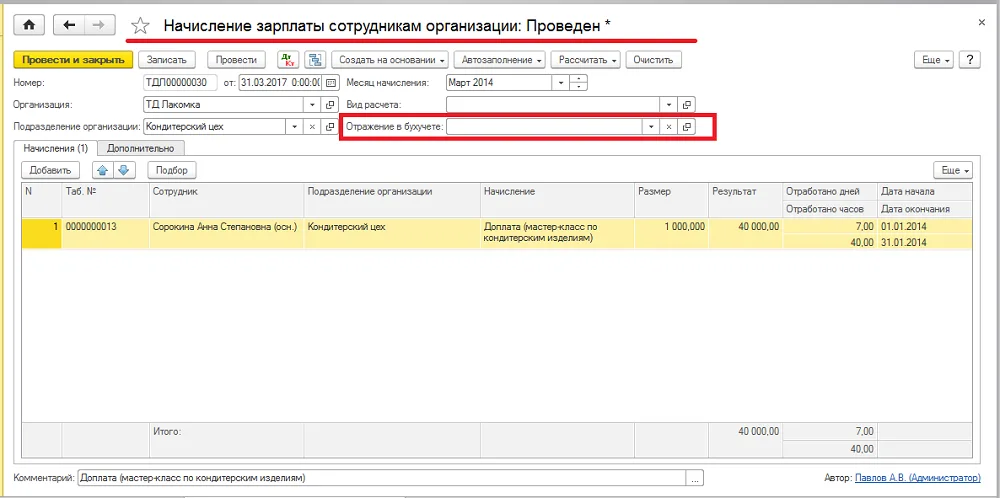This screenshot has height=498, width=1000.
Task: Click the Результат column header
Action: pyautogui.click(x=746, y=200)
